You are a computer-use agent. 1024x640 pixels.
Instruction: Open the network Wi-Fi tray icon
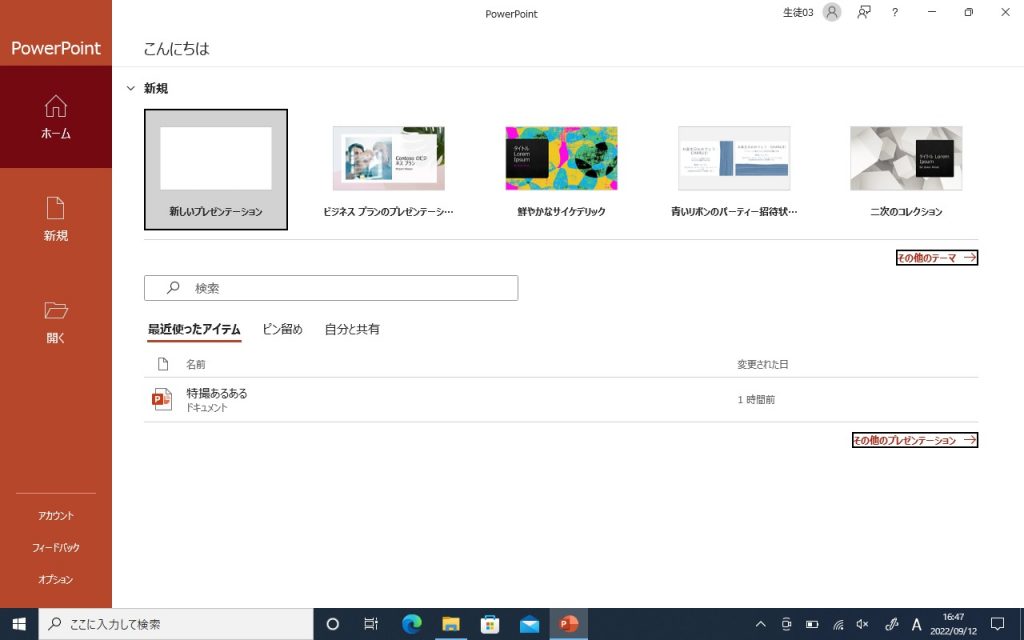click(x=838, y=624)
